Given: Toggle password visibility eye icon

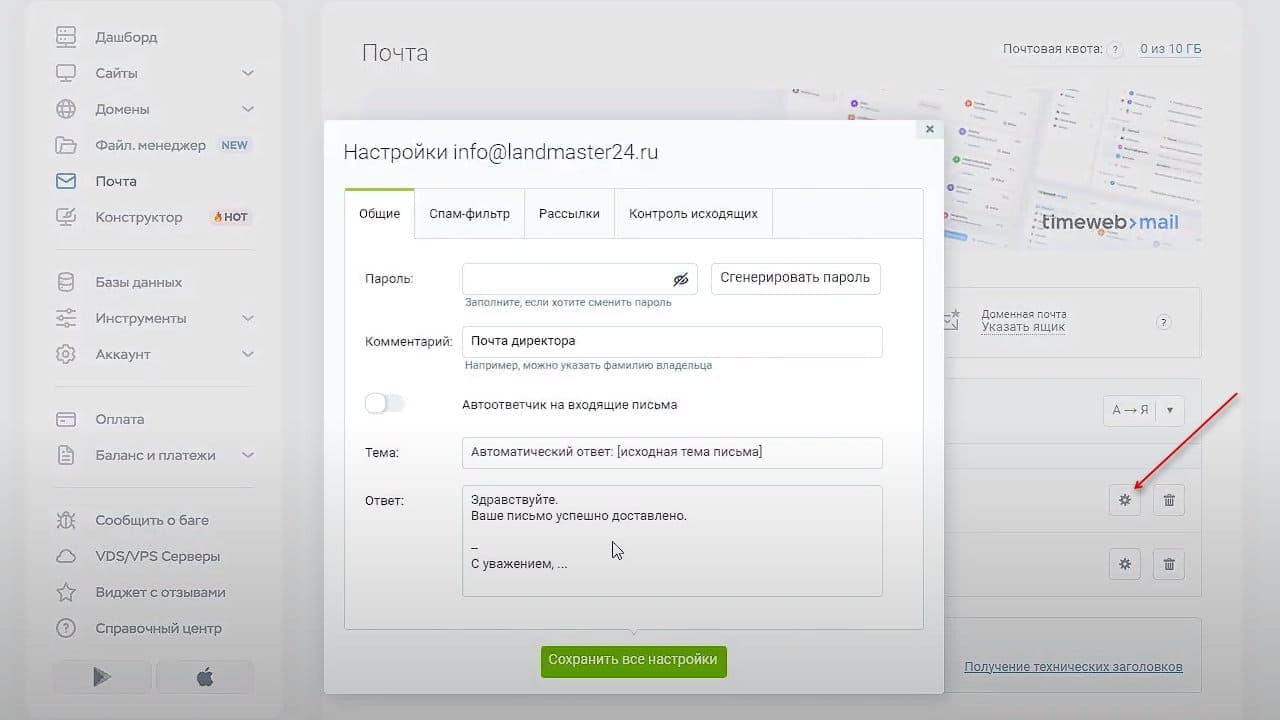Looking at the screenshot, I should pyautogui.click(x=681, y=279).
